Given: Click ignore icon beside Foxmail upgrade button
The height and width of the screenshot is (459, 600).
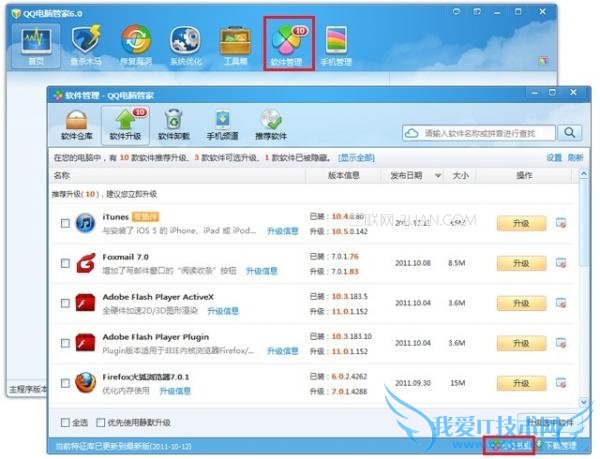Looking at the screenshot, I should pyautogui.click(x=561, y=263).
